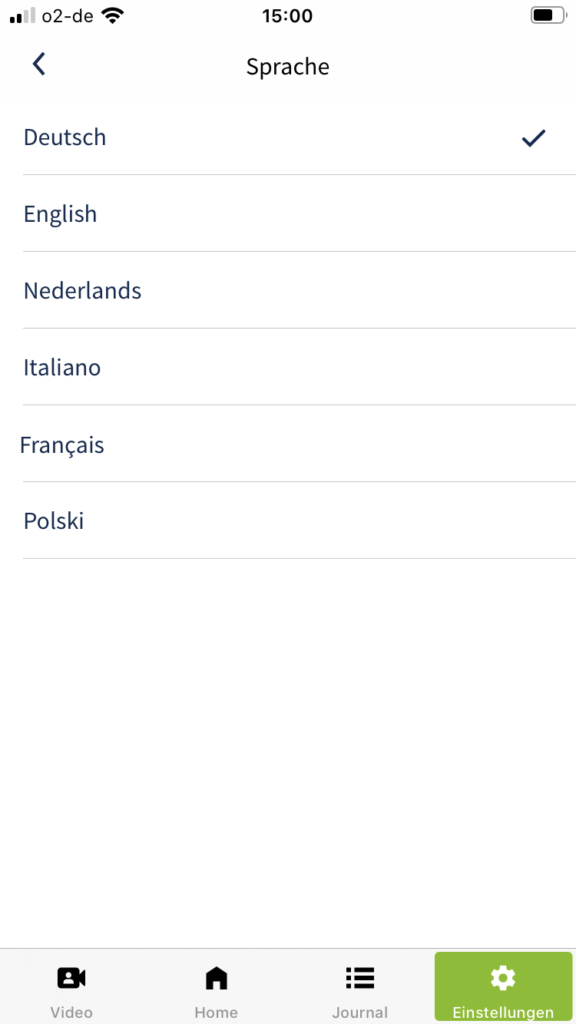This screenshot has width=576, height=1024.
Task: Tap the Wi-Fi icon in status bar
Action: click(113, 16)
